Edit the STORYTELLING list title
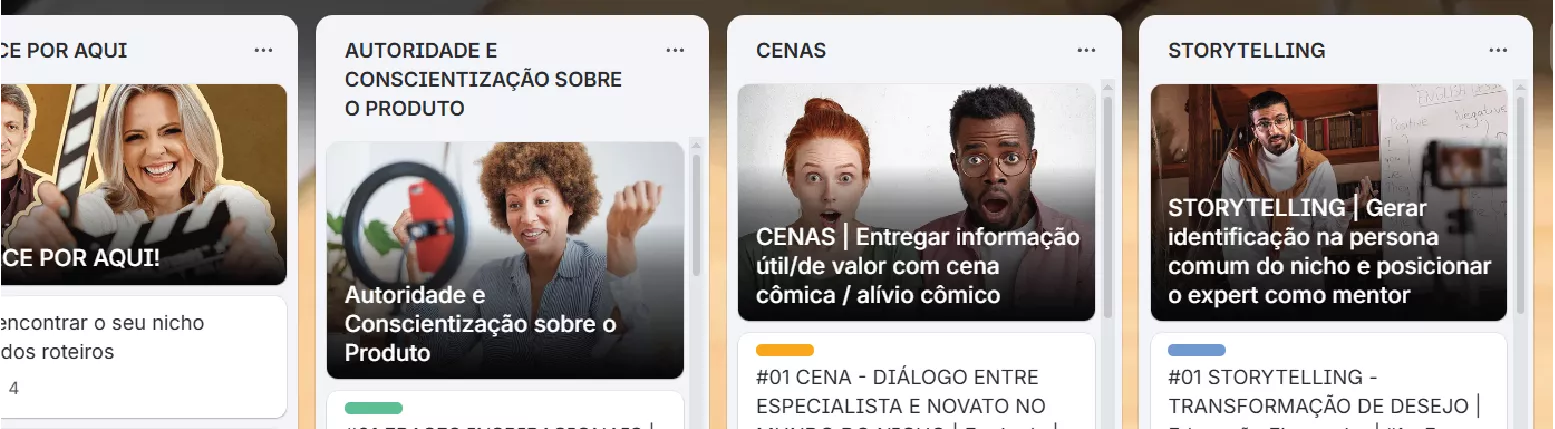 point(1247,50)
